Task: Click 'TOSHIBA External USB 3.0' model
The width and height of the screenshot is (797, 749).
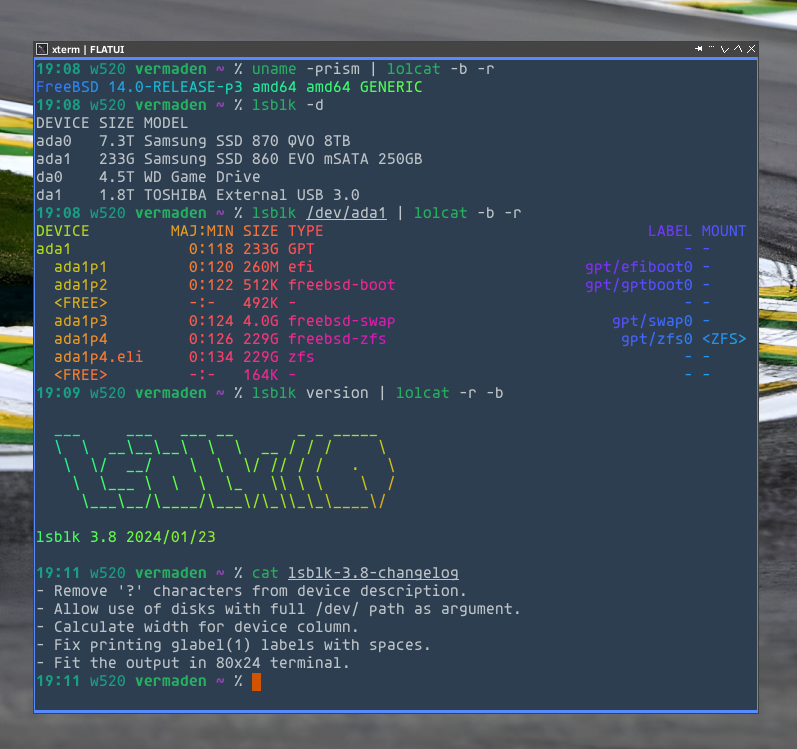Action: 252,195
